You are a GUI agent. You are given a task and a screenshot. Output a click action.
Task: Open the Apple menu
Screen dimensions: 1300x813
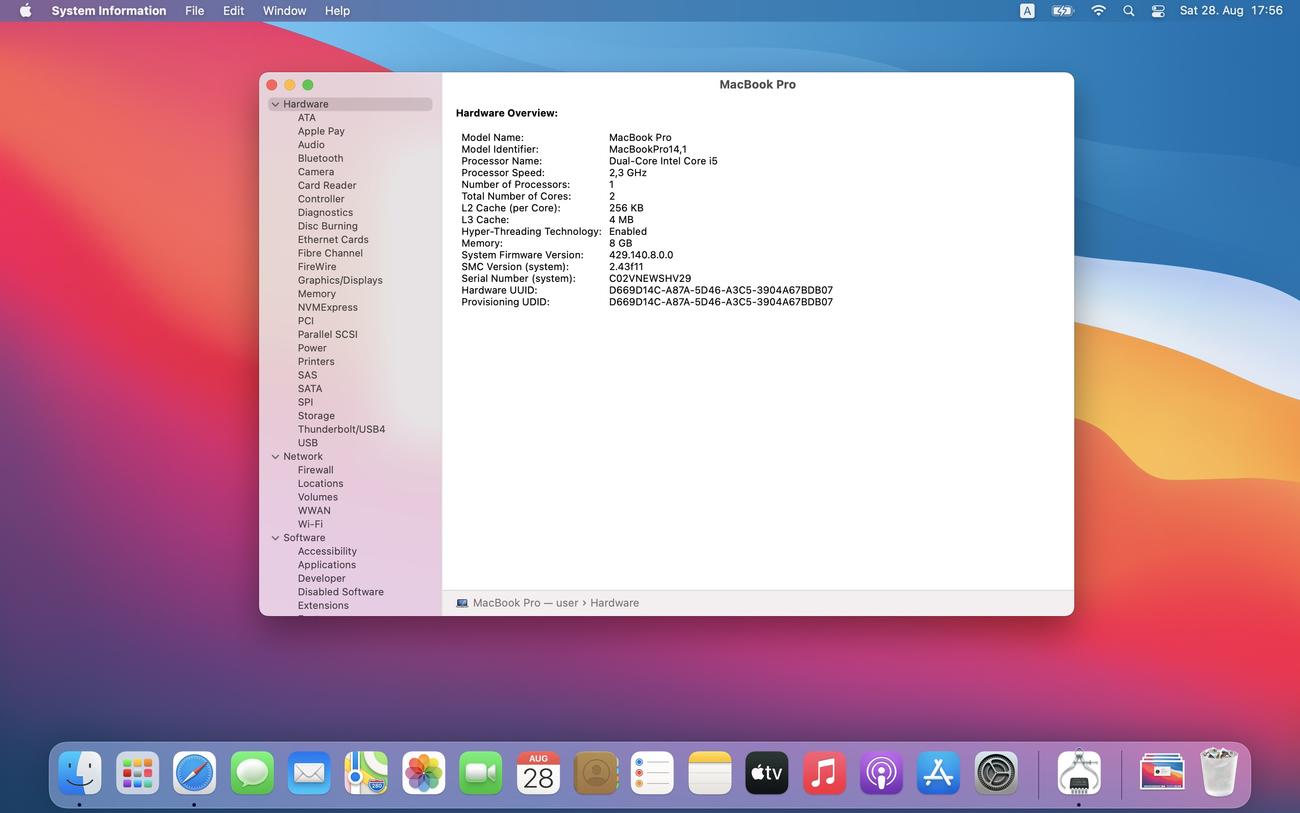pos(26,11)
